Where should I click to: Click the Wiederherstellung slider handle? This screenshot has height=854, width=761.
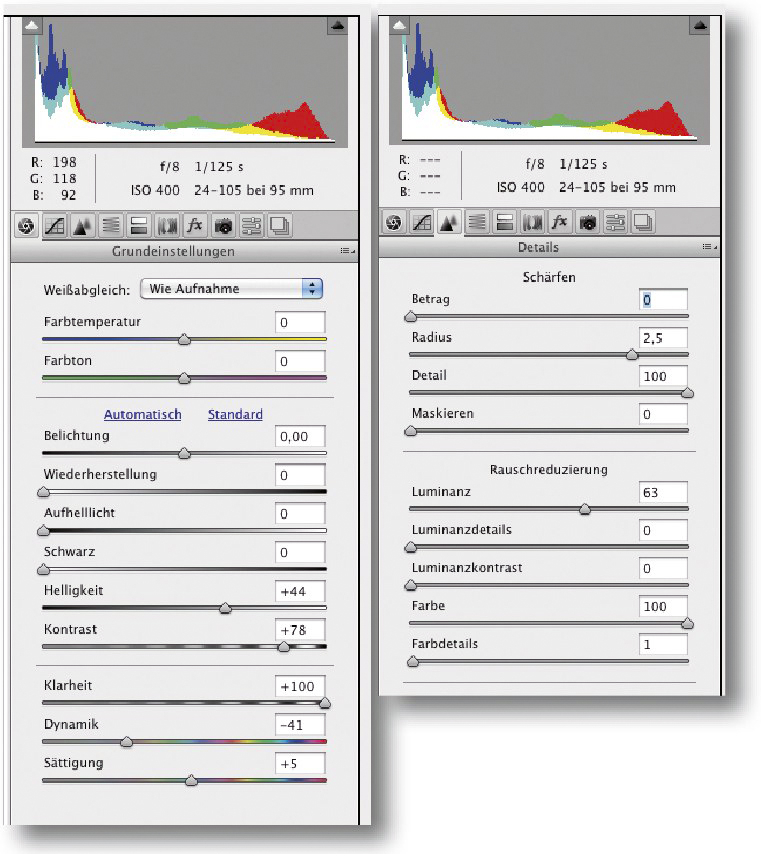click(x=44, y=492)
